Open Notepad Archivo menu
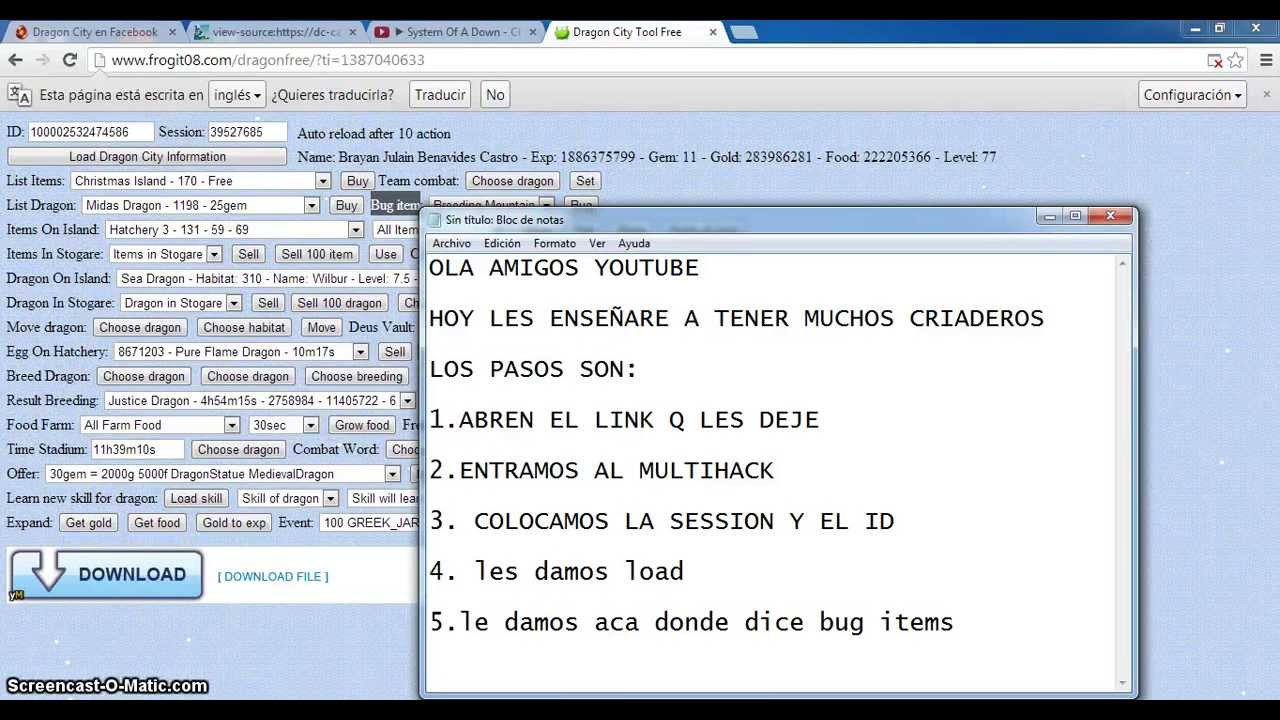Screen dimensions: 1280x720 451,243
